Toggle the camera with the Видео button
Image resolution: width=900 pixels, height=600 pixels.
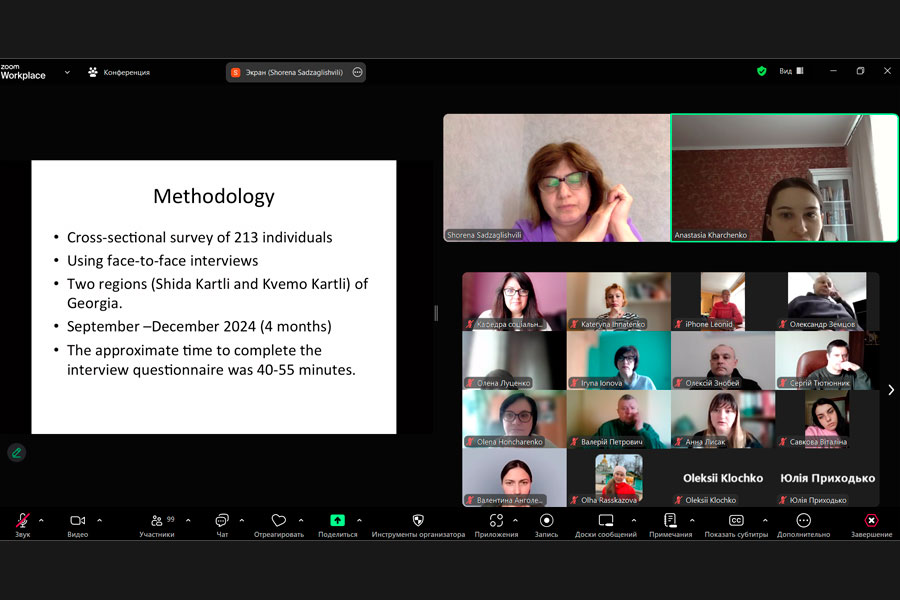(x=77, y=521)
